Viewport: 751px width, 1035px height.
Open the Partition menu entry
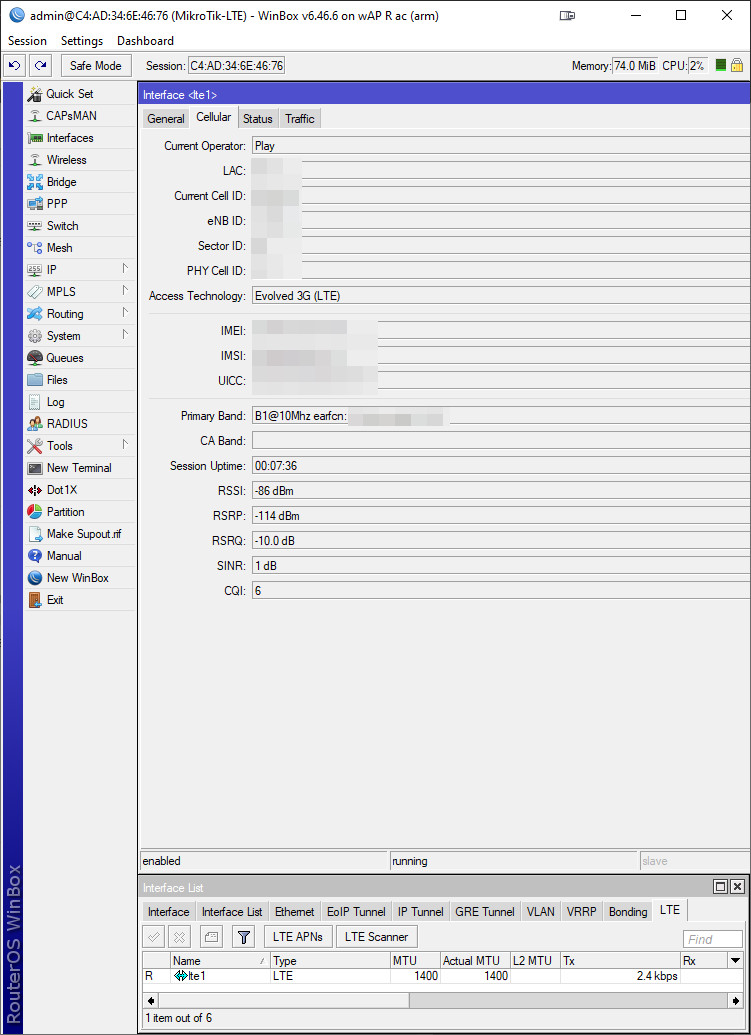80,512
